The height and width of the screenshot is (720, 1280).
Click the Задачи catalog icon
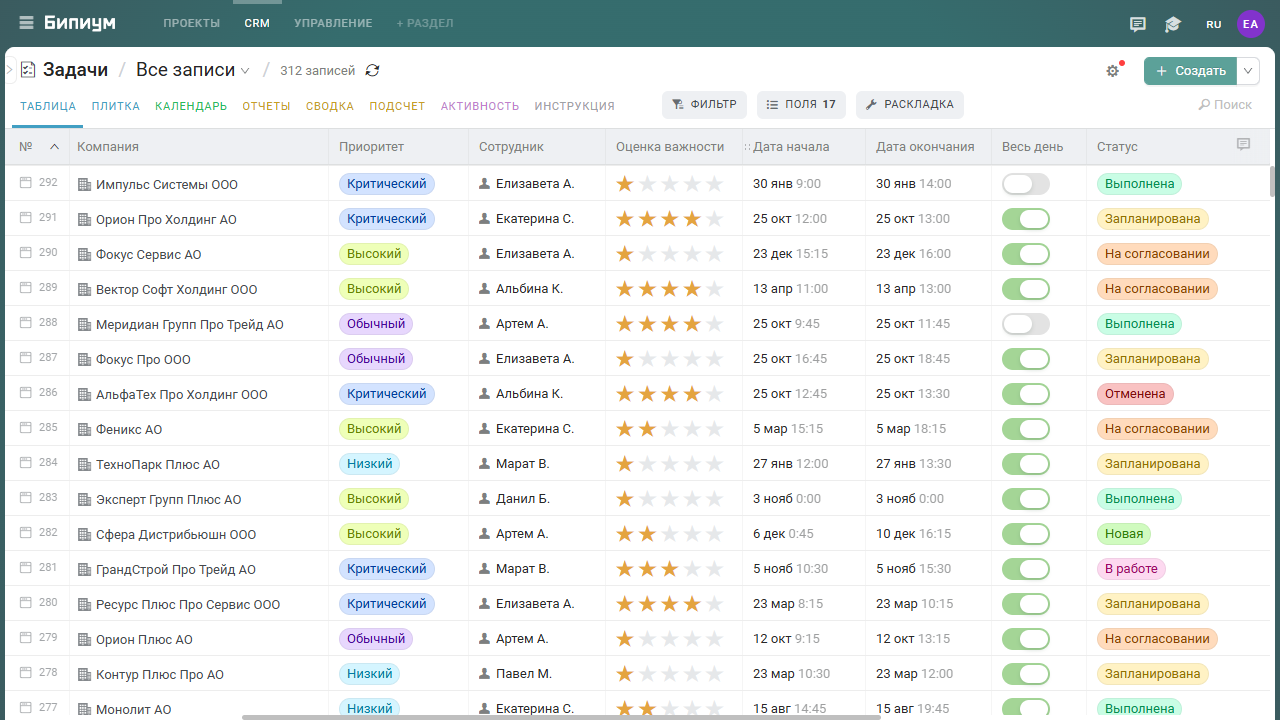tap(27, 70)
